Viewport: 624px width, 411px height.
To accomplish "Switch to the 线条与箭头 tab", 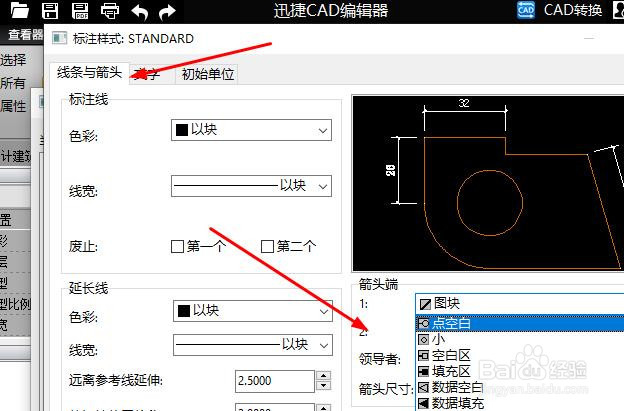I will click(89, 73).
